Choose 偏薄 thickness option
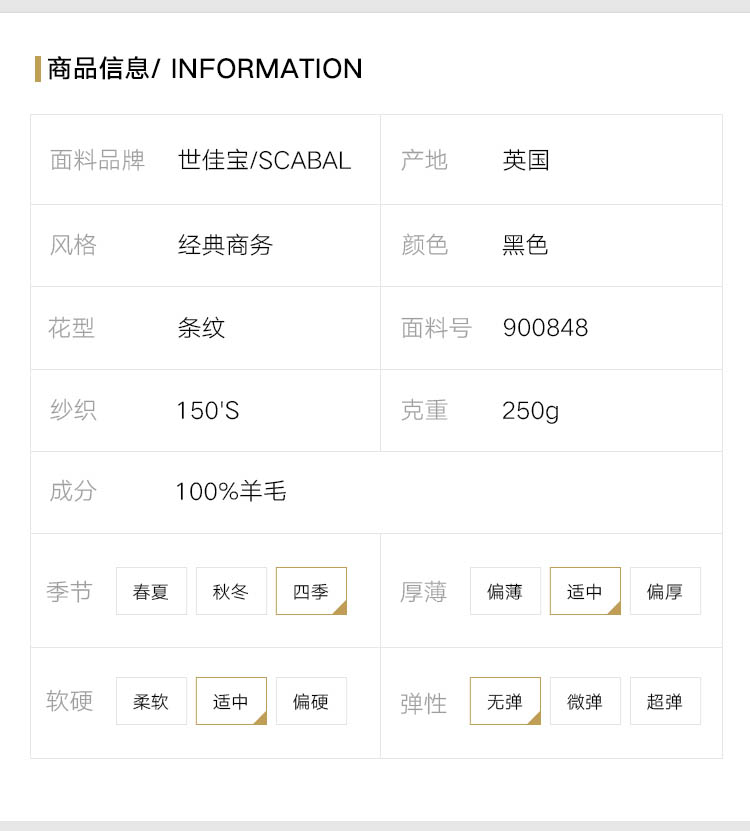Image resolution: width=750 pixels, height=831 pixels. click(x=505, y=591)
